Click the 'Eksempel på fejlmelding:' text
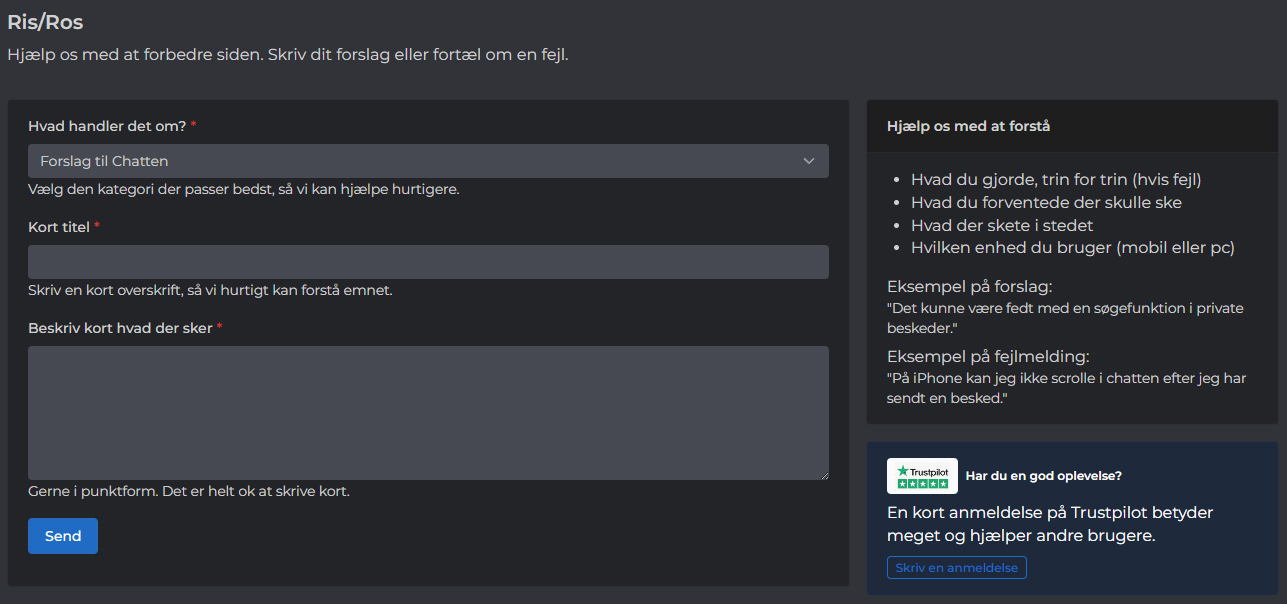Screen dimensions: 1287x604 click(x=988, y=356)
